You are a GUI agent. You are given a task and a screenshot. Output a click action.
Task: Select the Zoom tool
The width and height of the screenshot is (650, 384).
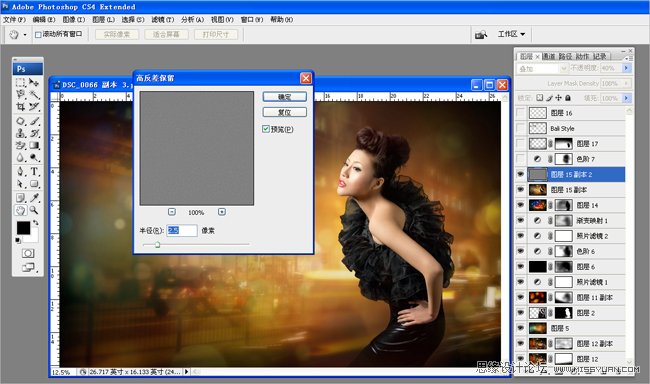click(x=34, y=210)
